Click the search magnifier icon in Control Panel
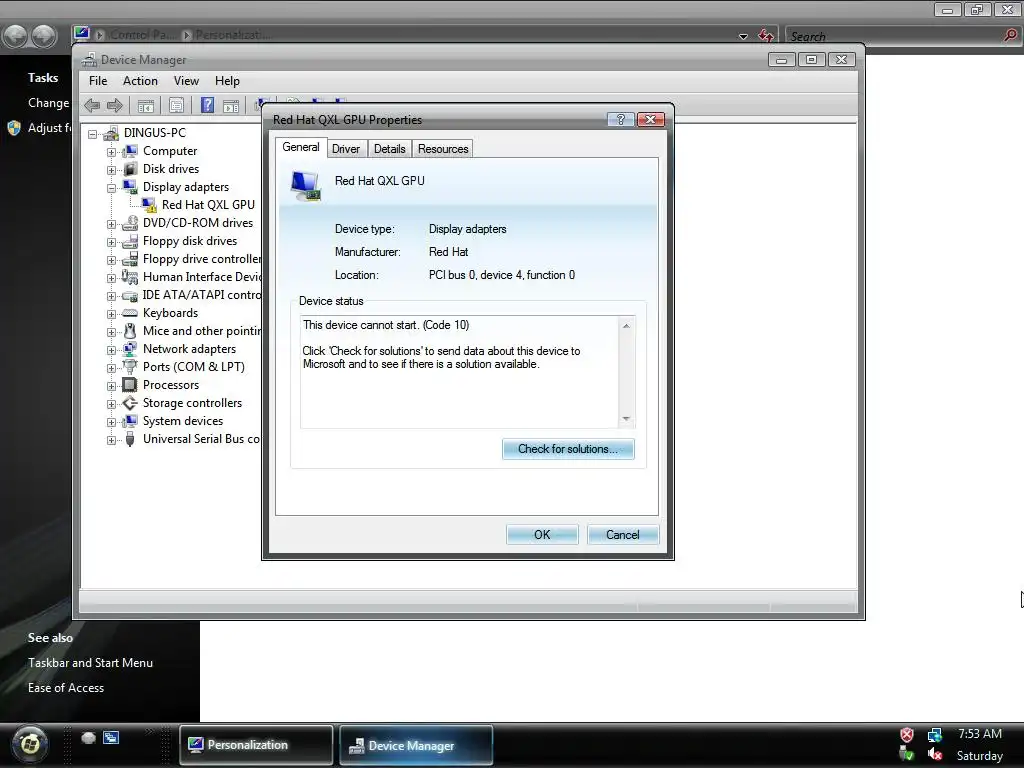 tap(1010, 35)
